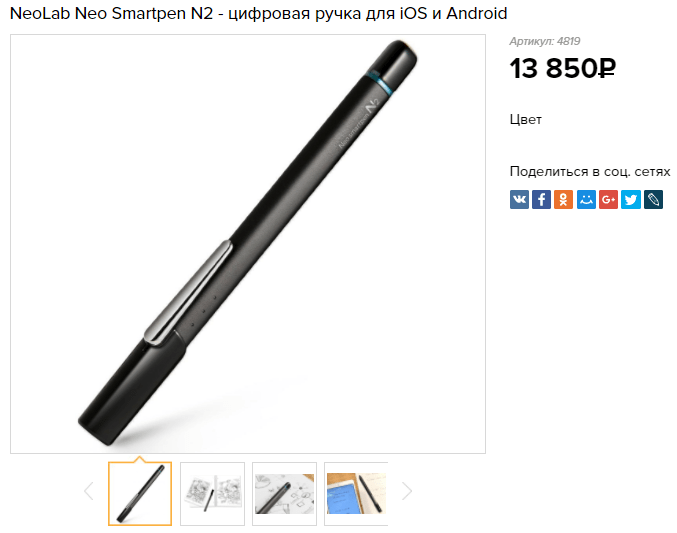The image size is (677, 533).
Task: Show previous thumbnails with left arrow
Action: click(89, 491)
